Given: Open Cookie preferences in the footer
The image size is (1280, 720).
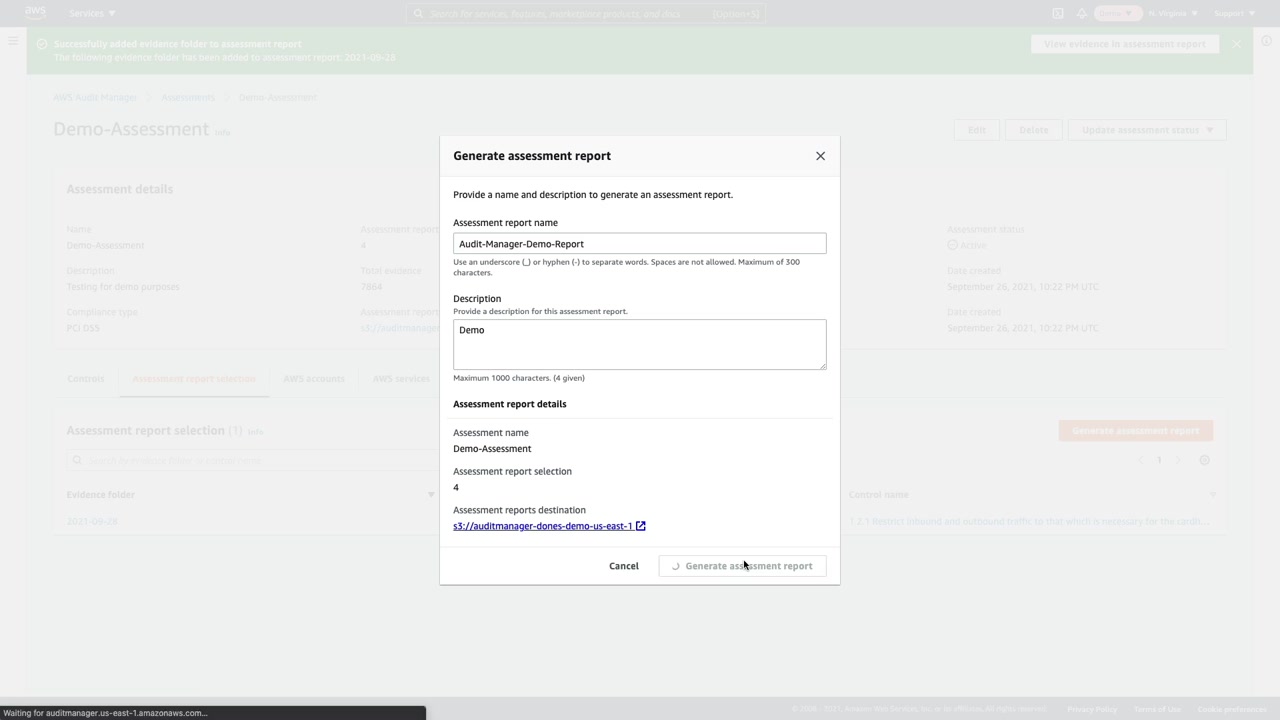Looking at the screenshot, I should (x=1232, y=709).
